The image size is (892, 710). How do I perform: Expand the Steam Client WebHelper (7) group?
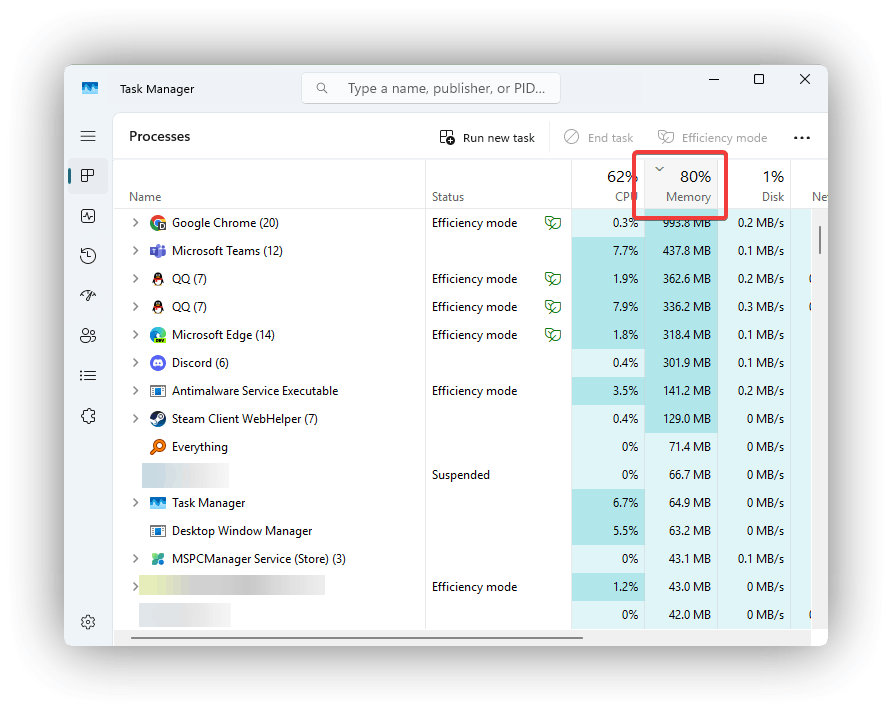[x=135, y=418]
